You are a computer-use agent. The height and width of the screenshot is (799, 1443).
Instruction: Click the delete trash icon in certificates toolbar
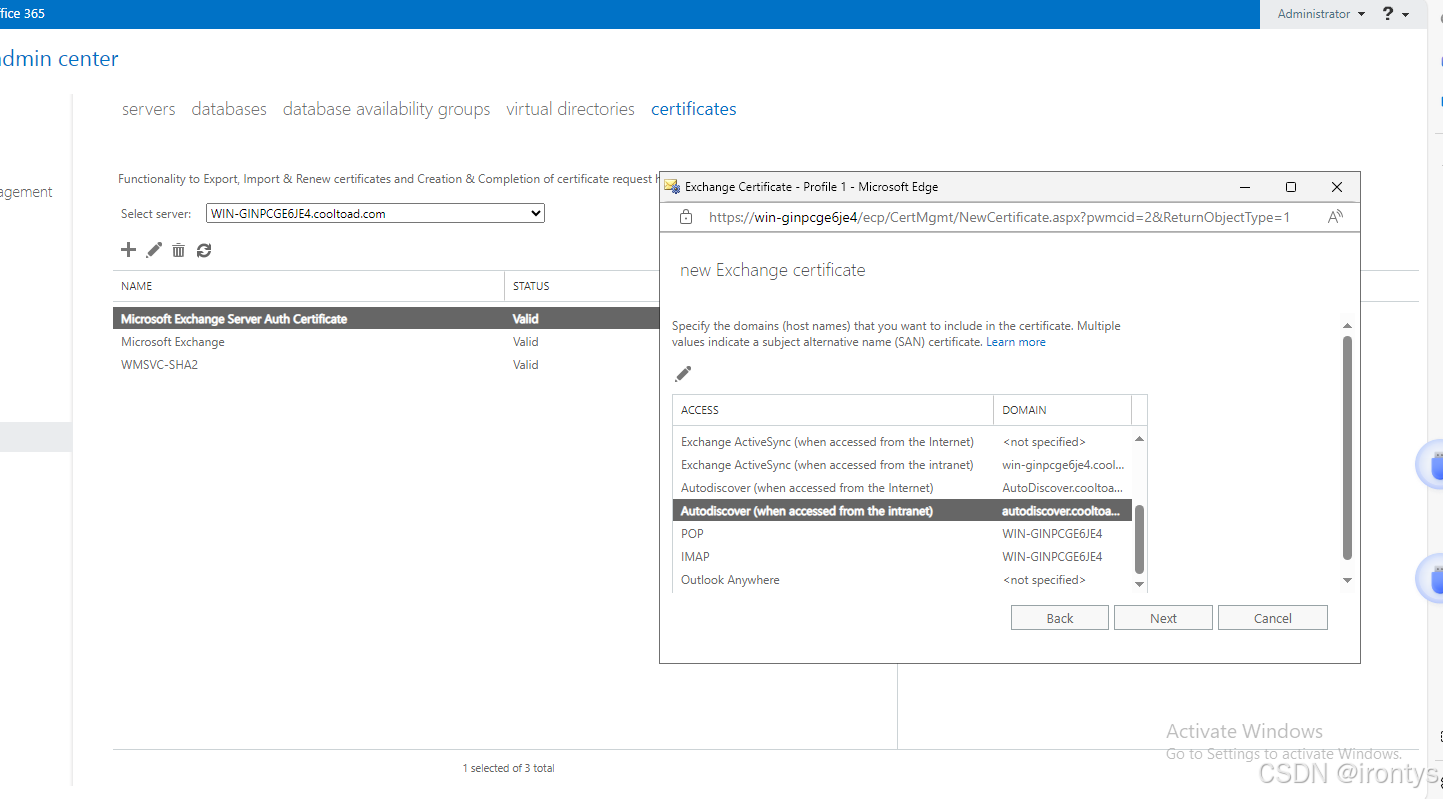point(178,250)
